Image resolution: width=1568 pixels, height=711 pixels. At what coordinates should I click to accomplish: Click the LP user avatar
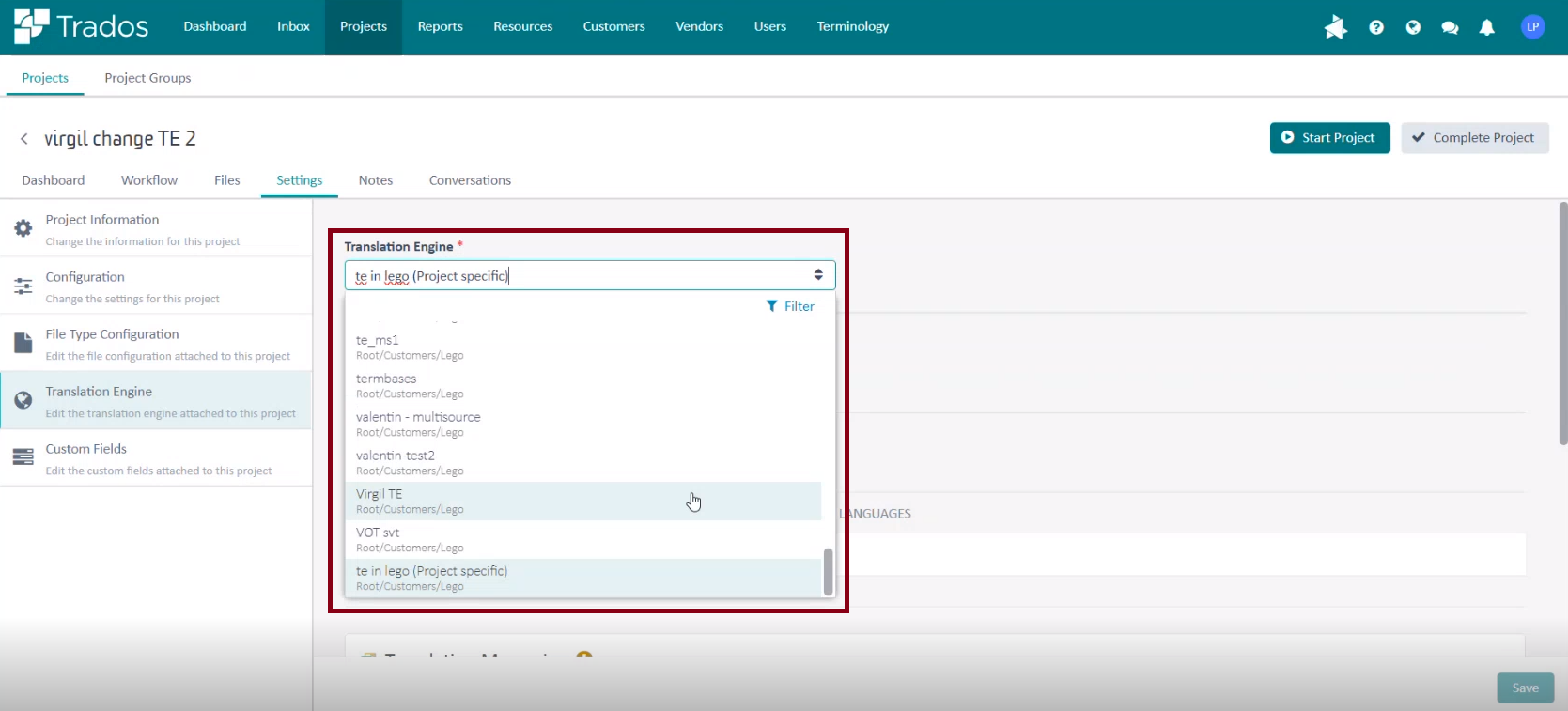point(1532,27)
